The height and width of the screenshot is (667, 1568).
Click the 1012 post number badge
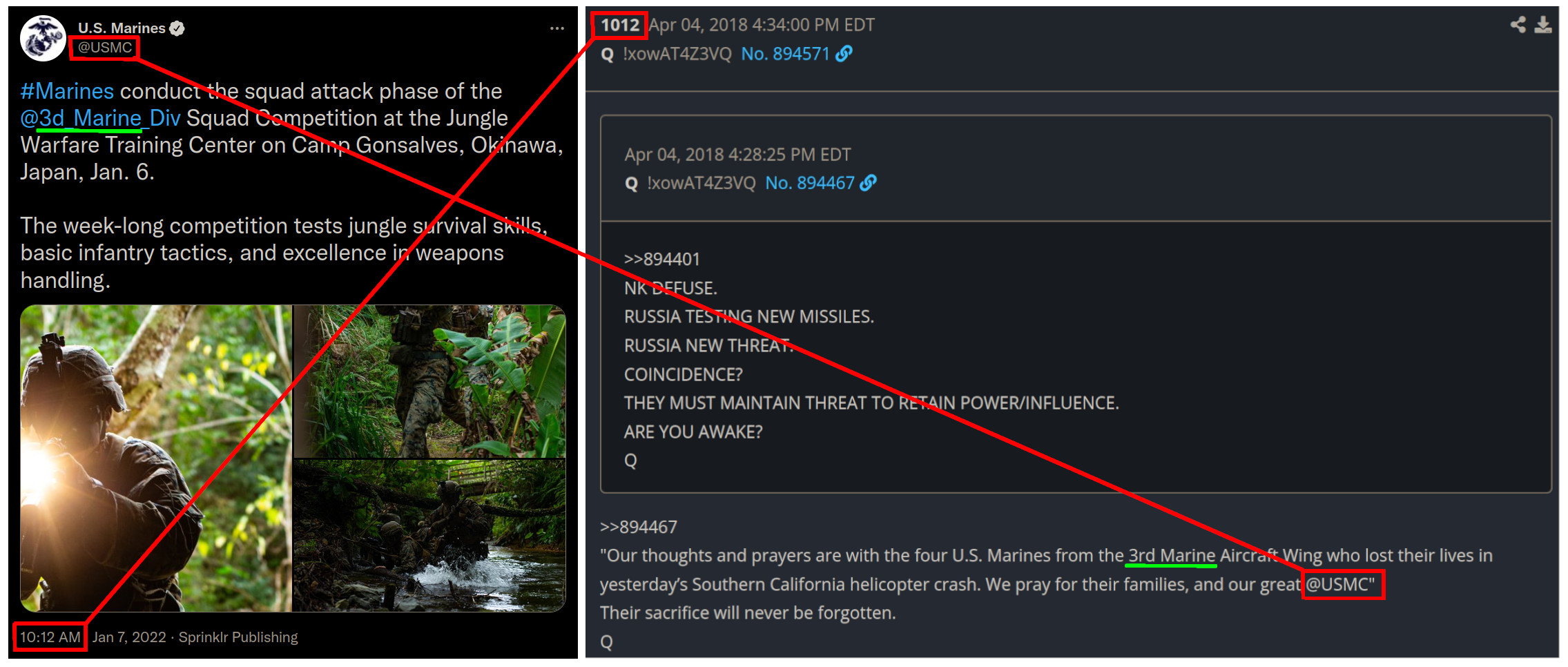point(620,25)
